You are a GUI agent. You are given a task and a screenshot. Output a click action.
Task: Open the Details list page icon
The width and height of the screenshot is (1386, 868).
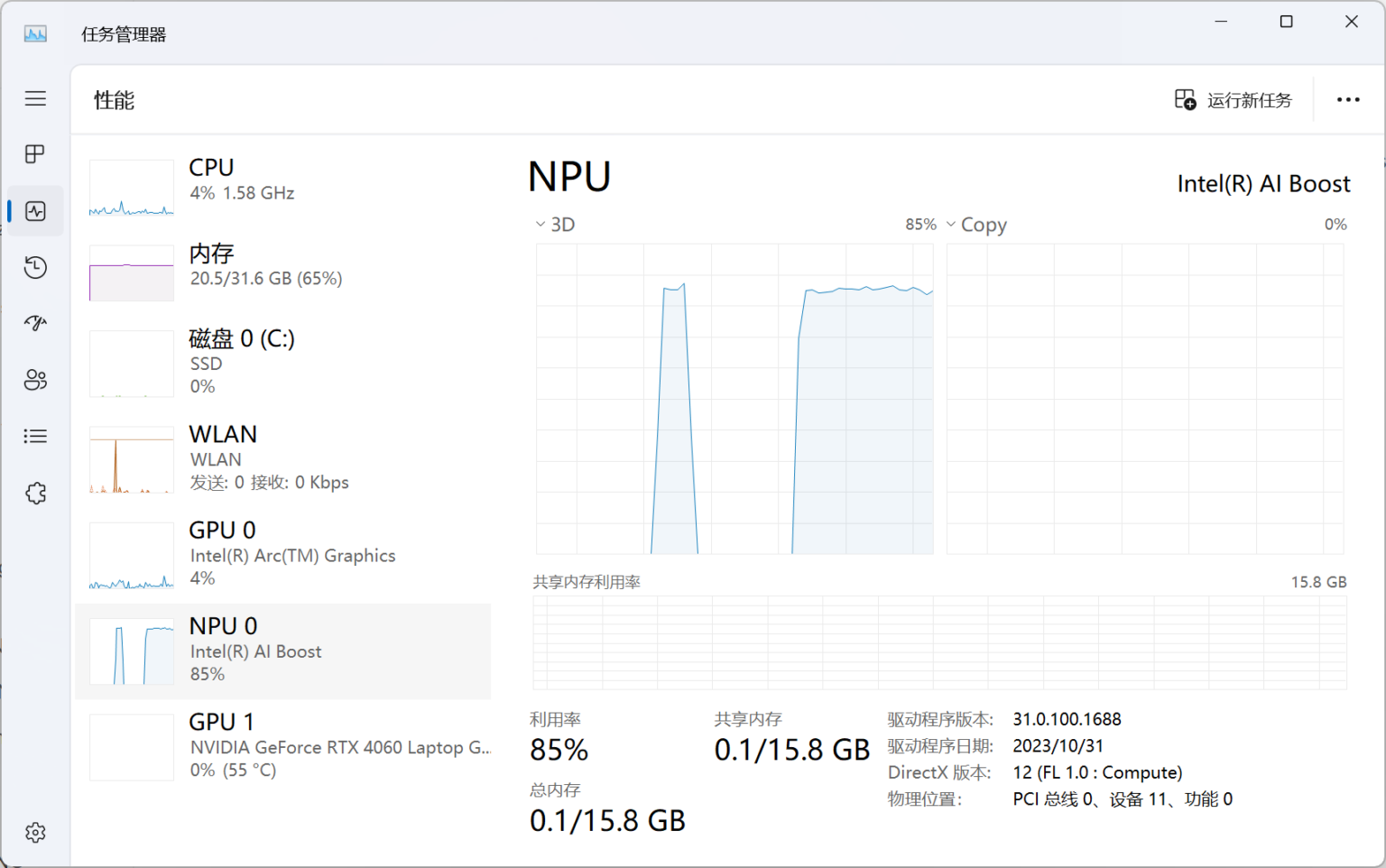click(x=35, y=437)
